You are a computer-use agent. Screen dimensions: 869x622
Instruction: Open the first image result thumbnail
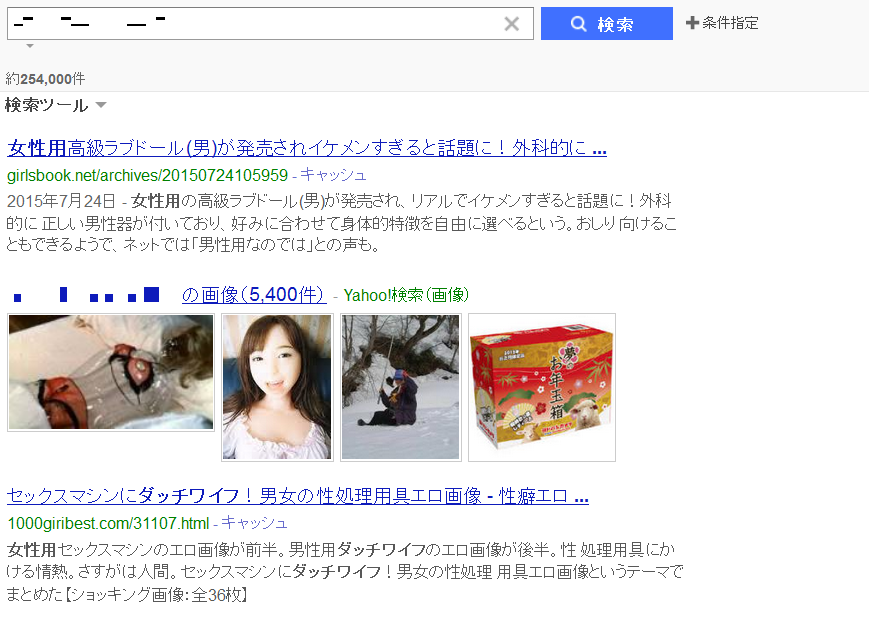111,372
